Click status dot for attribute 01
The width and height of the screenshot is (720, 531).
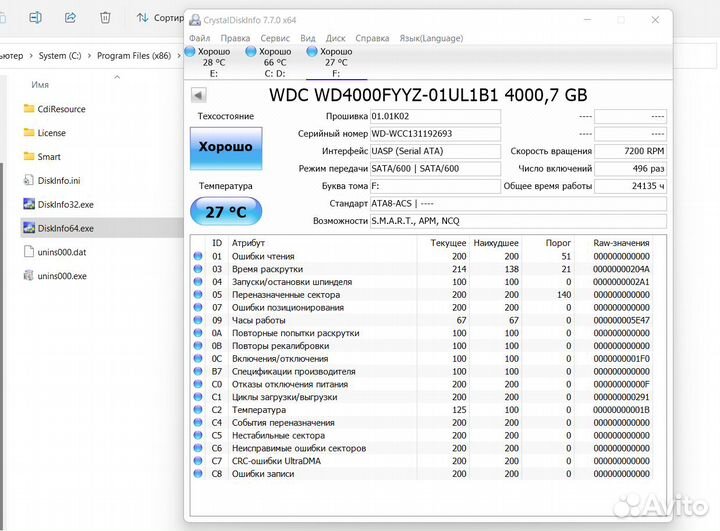pyautogui.click(x=198, y=256)
